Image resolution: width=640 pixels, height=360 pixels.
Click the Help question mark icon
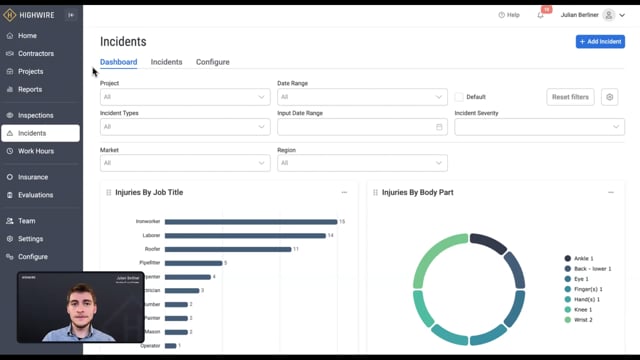click(x=501, y=15)
